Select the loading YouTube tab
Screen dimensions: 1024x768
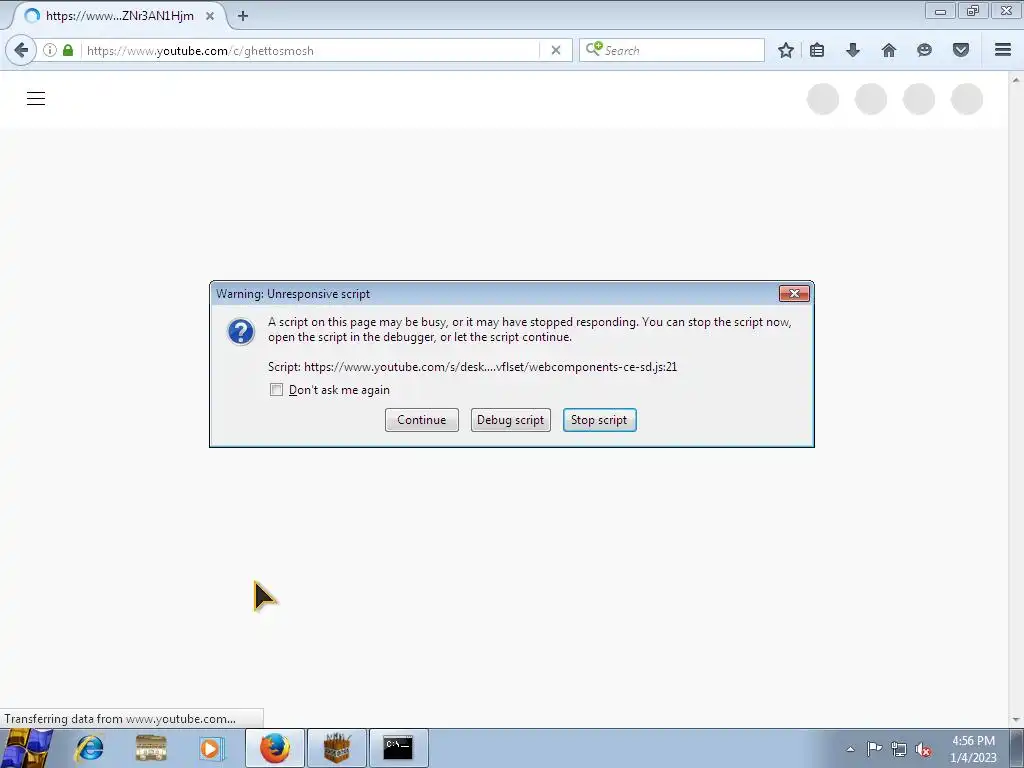pos(118,16)
